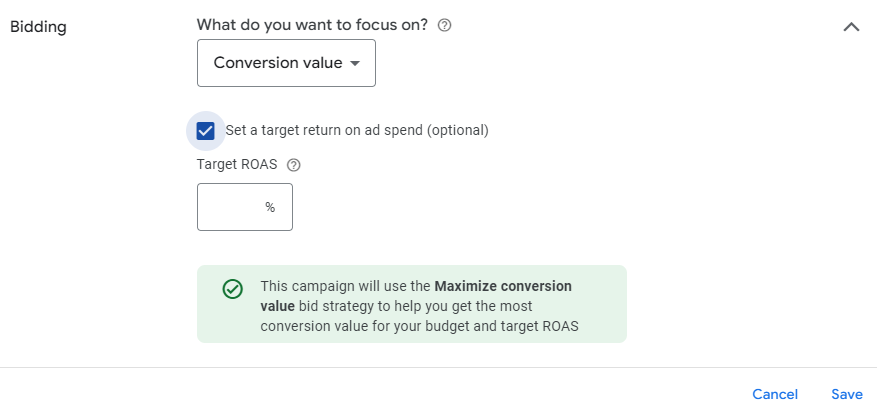Collapse the Bidding section chevron

[x=851, y=27]
